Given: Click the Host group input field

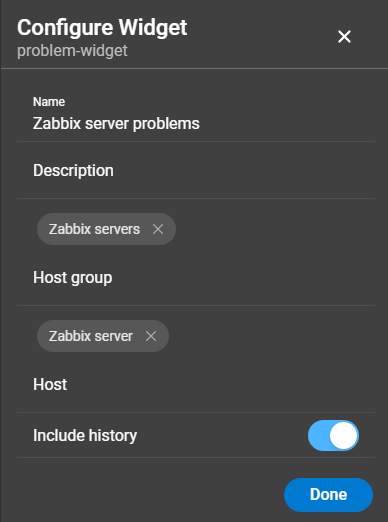Looking at the screenshot, I should tap(196, 278).
